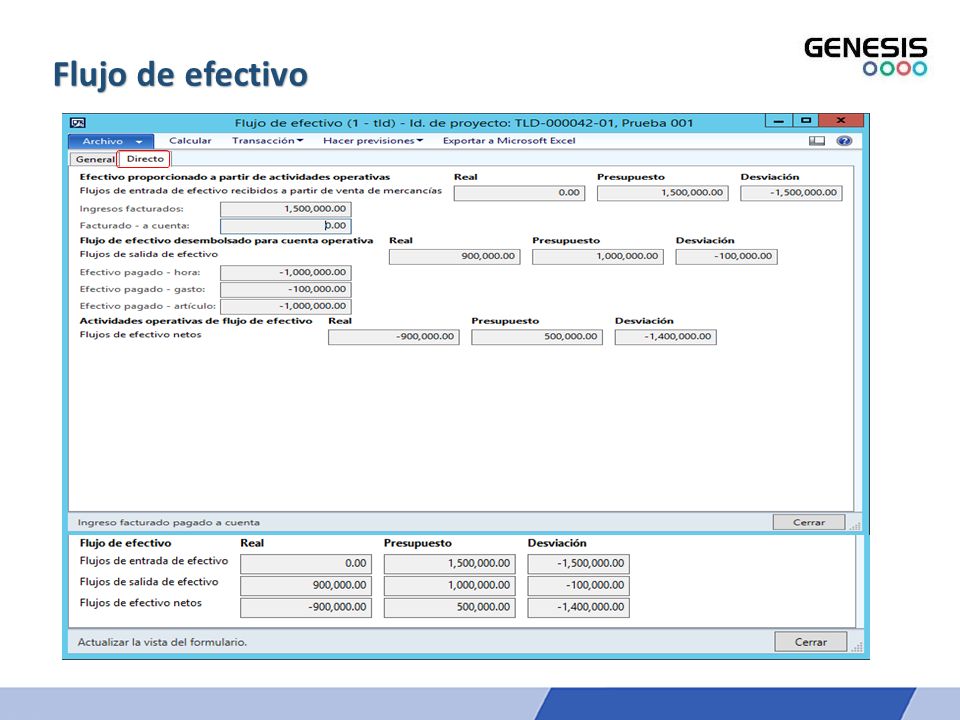960x720 pixels.
Task: Click bottom panel Presupuesto 500,000.00 field
Action: [x=449, y=607]
